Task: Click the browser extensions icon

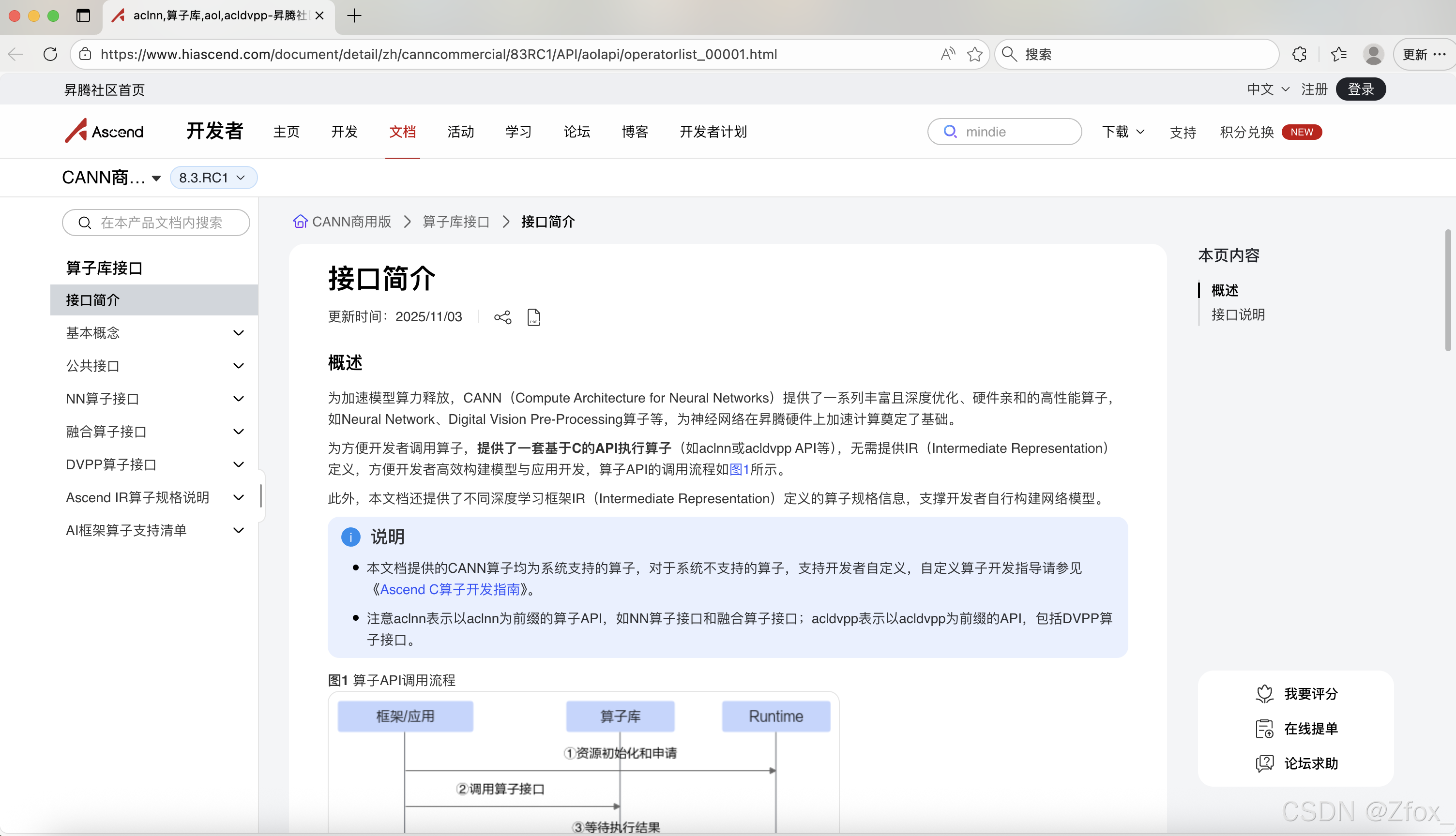Action: coord(1299,54)
